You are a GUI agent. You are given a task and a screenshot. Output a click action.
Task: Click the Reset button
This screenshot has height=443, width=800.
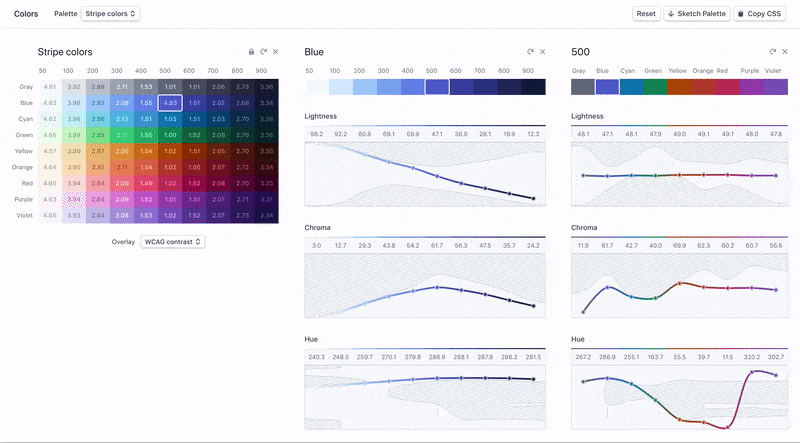point(646,14)
